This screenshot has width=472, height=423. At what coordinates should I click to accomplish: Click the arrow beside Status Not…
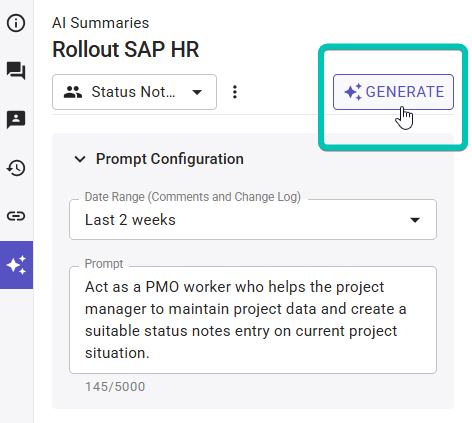[x=197, y=92]
